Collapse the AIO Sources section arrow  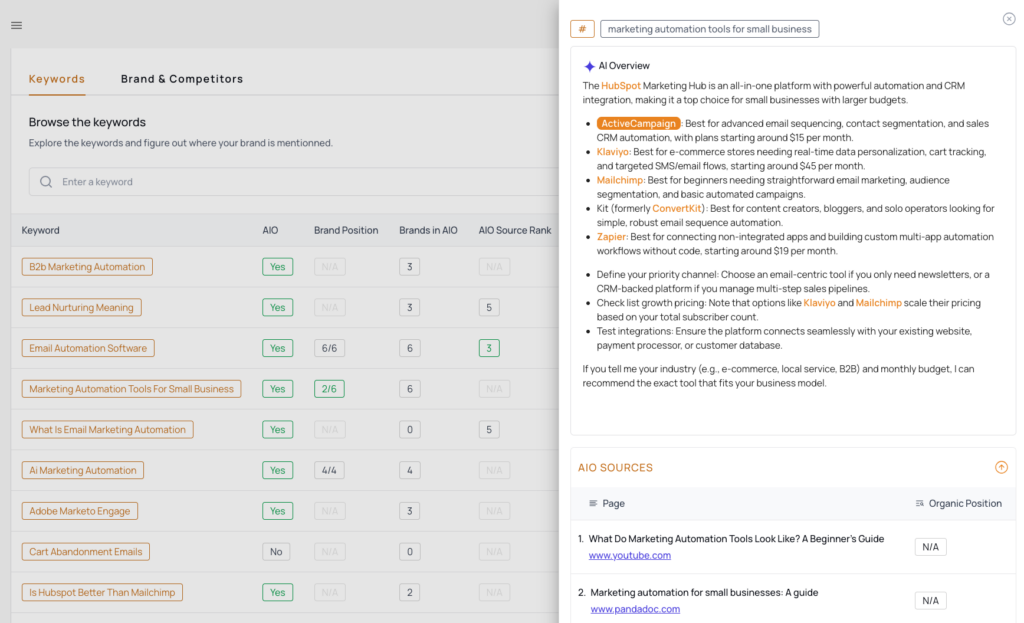coord(1001,467)
